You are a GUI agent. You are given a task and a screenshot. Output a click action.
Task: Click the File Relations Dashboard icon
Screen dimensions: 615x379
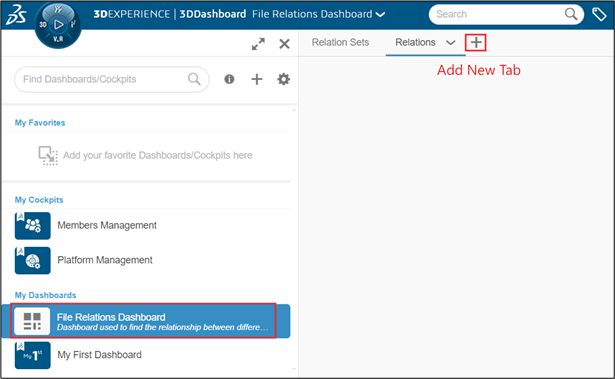(x=32, y=321)
